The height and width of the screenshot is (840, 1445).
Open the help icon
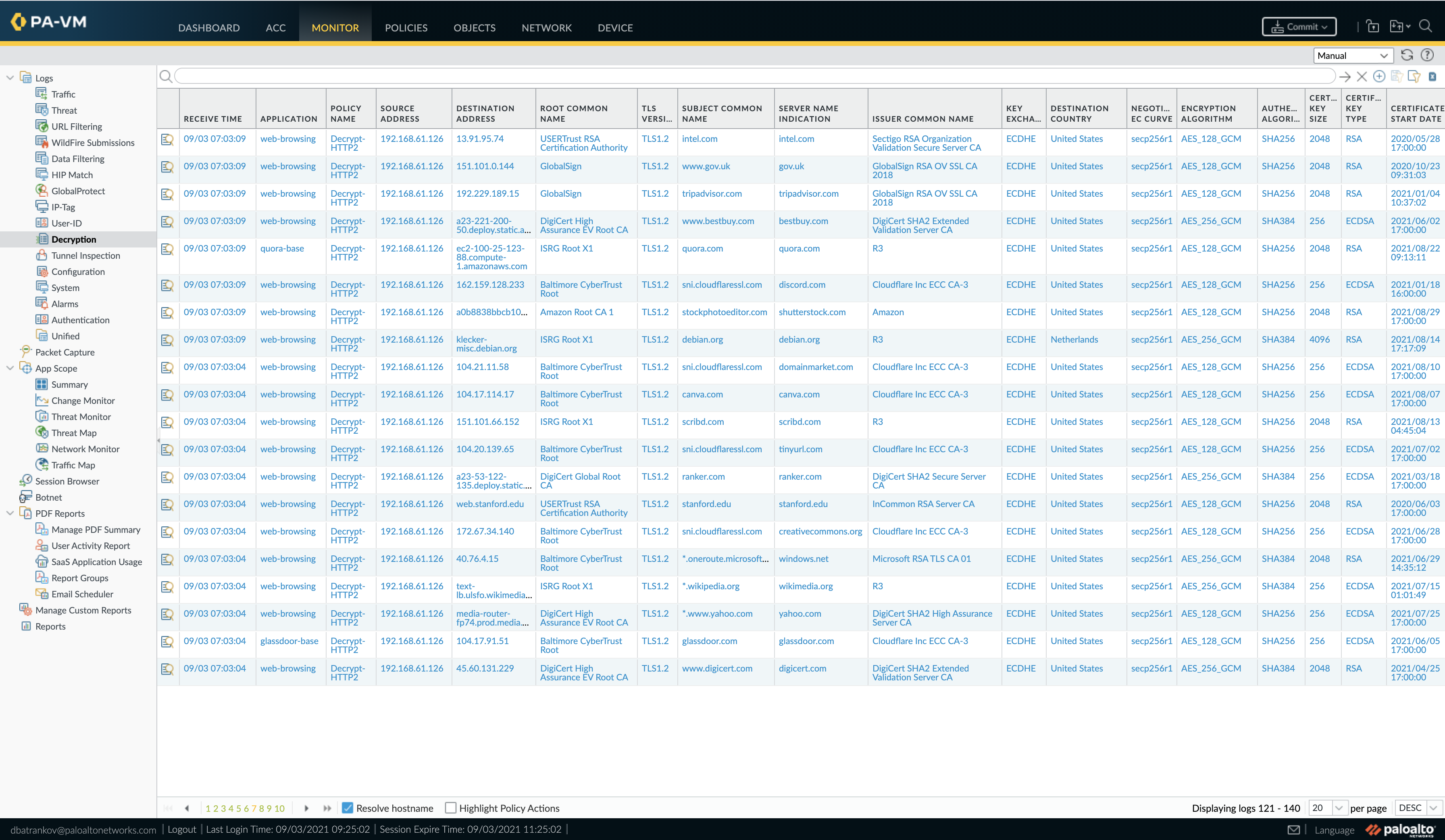(1426, 55)
